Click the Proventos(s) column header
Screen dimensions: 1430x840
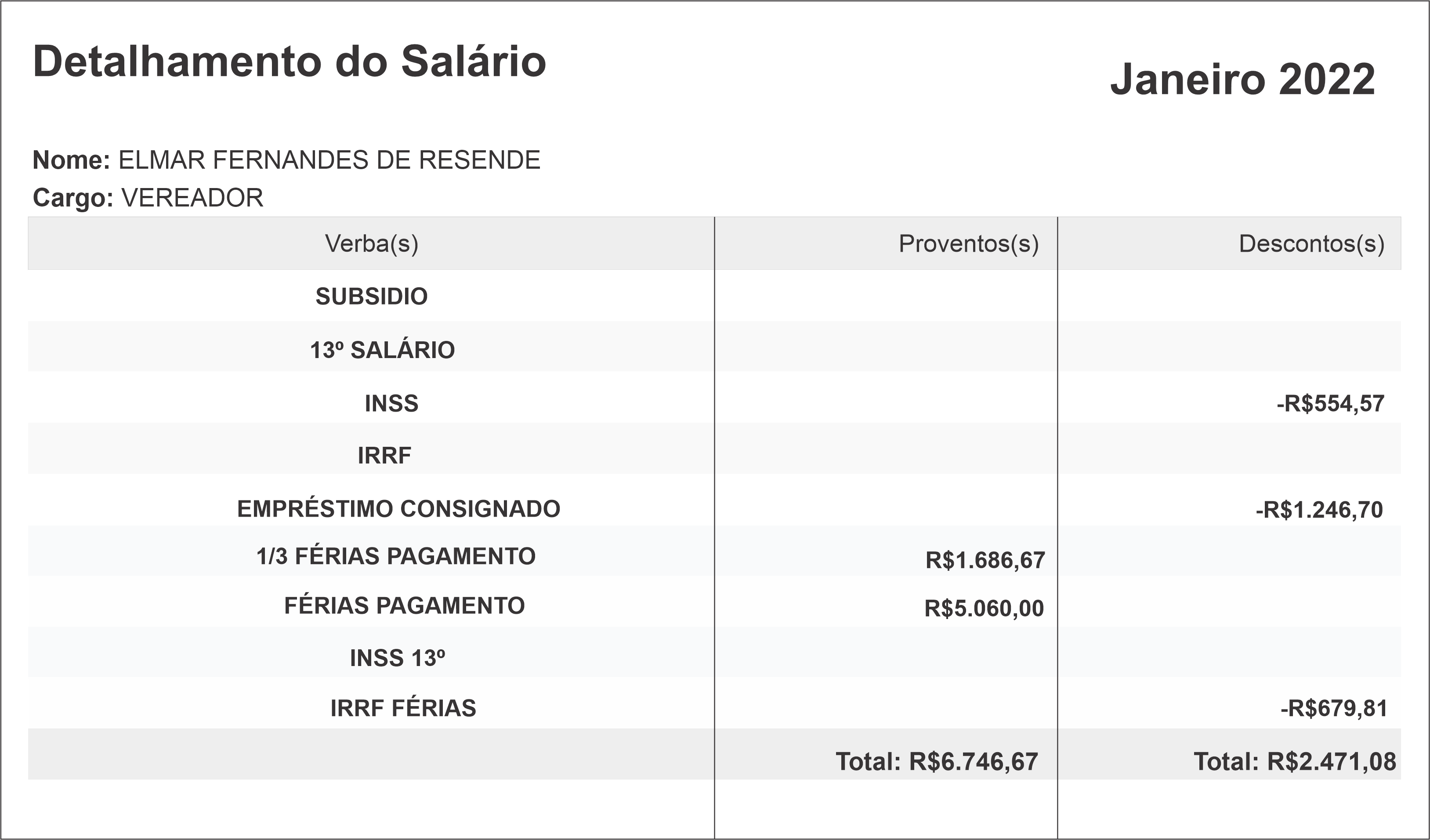(x=968, y=243)
